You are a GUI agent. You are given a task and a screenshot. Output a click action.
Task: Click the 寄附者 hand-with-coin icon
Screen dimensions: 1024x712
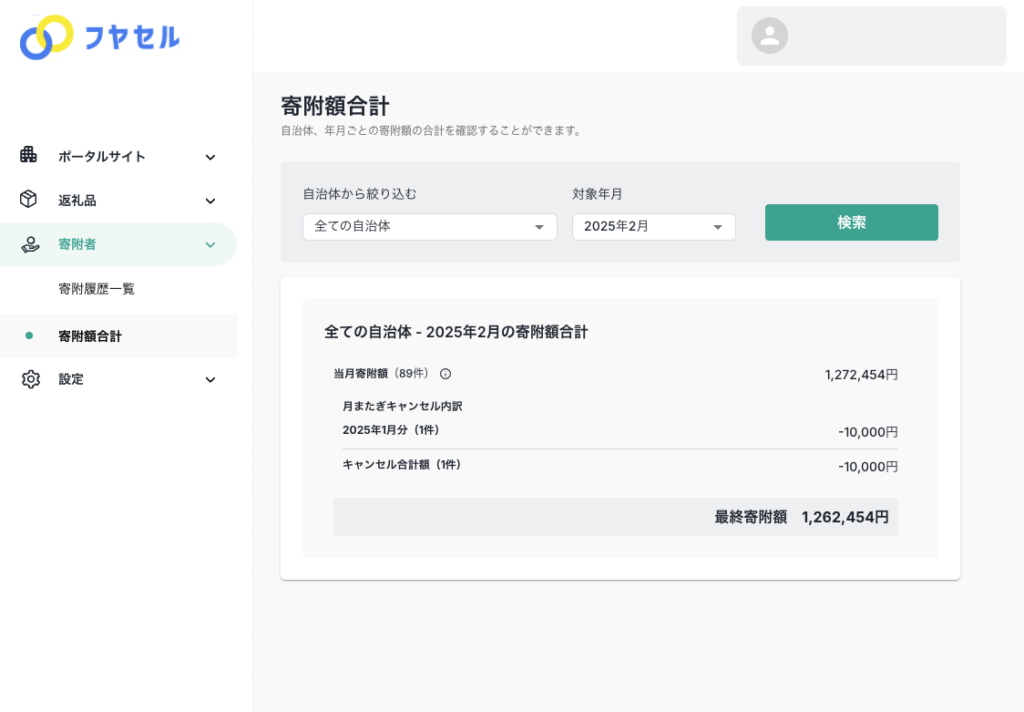pos(29,244)
